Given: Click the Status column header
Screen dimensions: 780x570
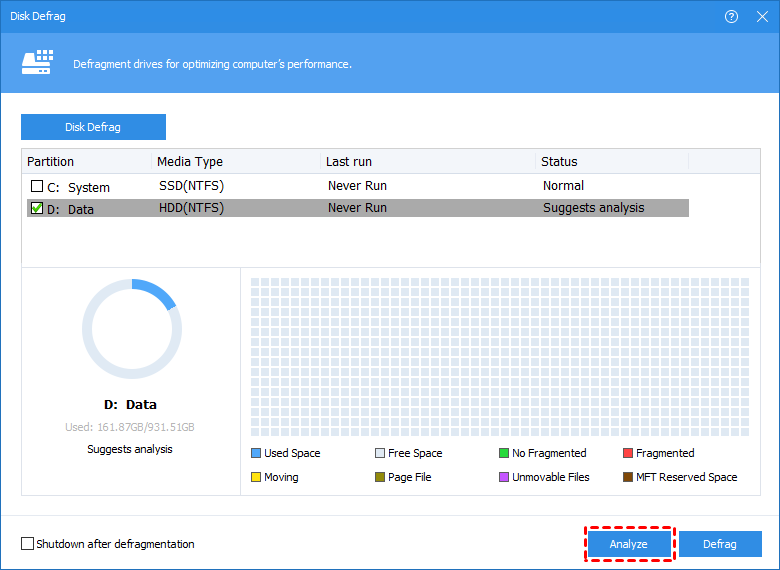Looking at the screenshot, I should (x=611, y=161).
